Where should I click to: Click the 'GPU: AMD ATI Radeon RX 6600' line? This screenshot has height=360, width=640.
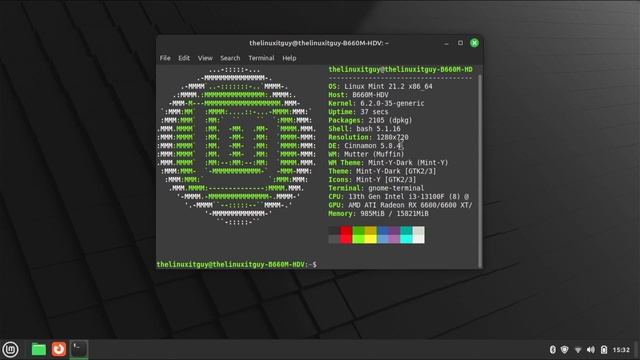[400, 205]
